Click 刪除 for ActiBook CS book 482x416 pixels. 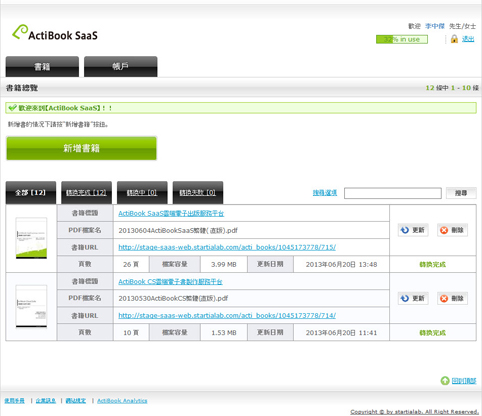click(x=452, y=298)
